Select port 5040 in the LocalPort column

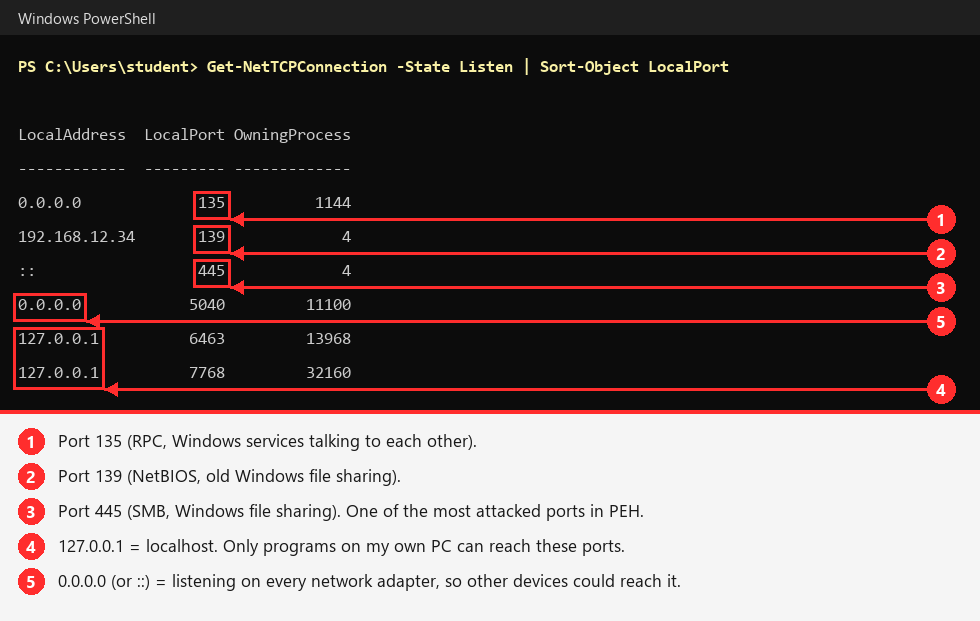[207, 305]
